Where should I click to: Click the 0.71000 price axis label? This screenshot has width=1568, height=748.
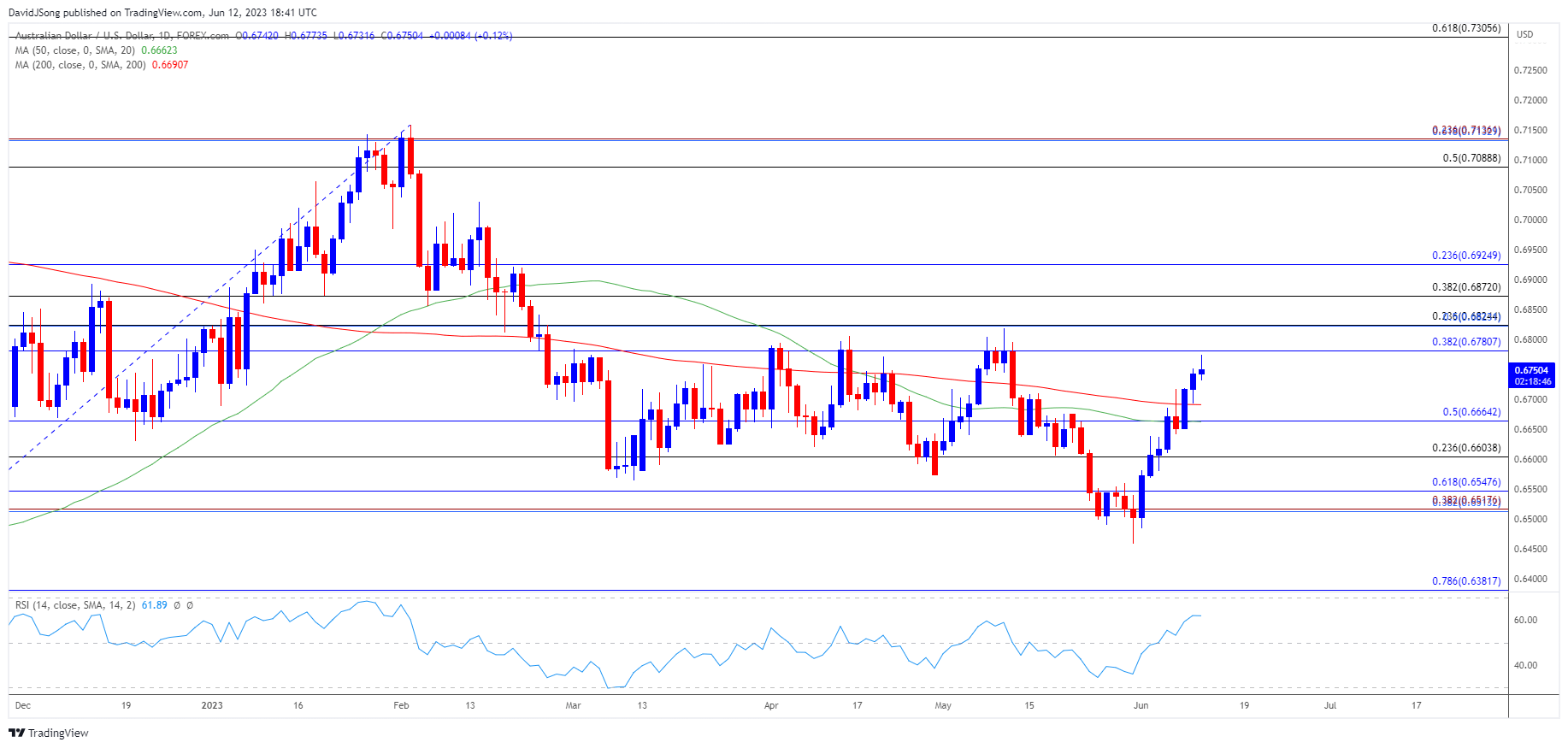(x=1530, y=160)
